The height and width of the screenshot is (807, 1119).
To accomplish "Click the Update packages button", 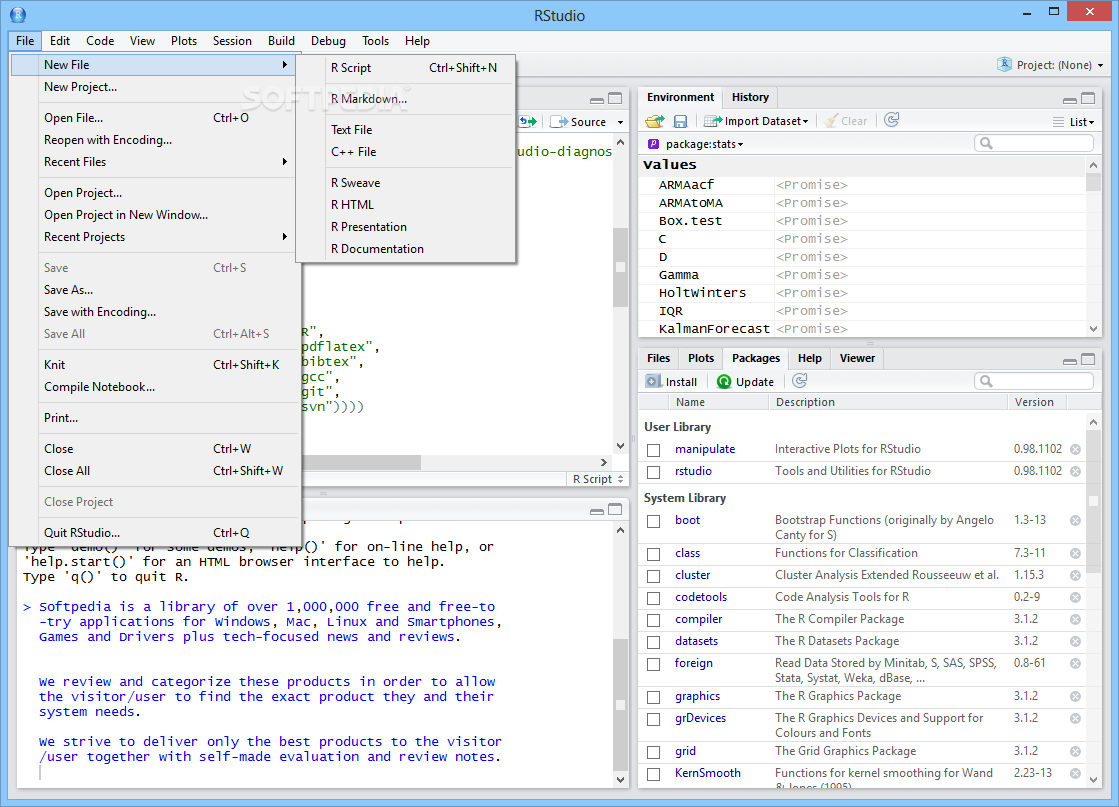I will click(745, 382).
